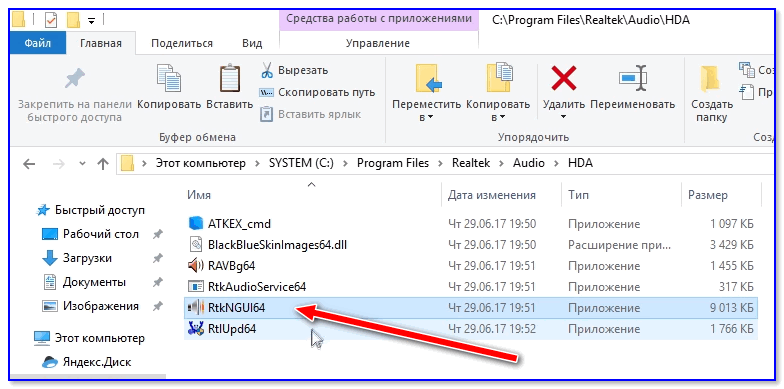Click Скопировать путь button

[x=317, y=92]
